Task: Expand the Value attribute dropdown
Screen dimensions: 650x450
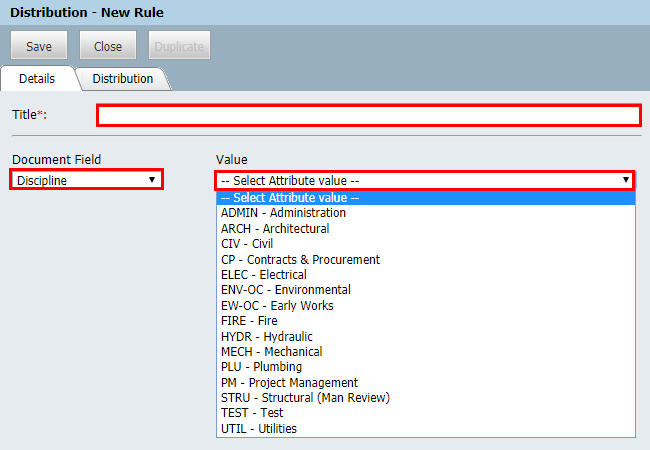Action: (425, 180)
